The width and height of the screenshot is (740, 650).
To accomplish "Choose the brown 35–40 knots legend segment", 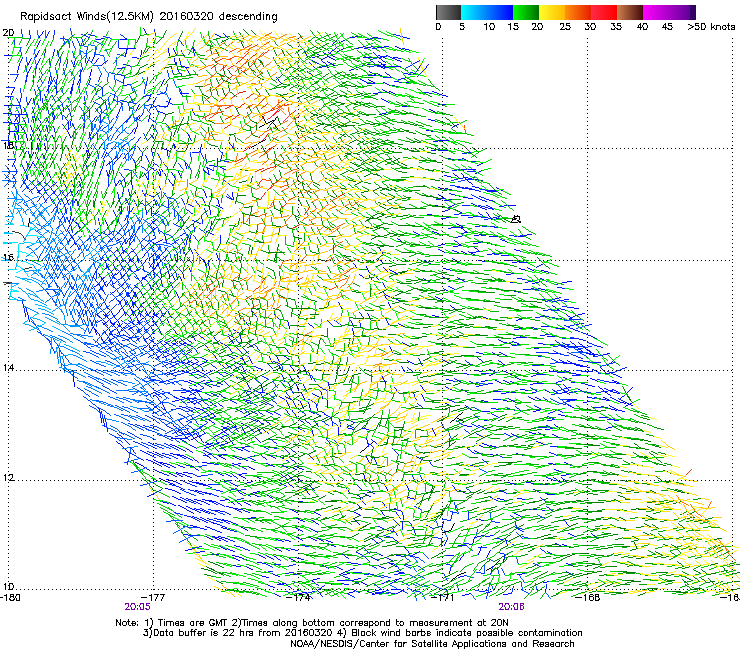I will coord(630,12).
